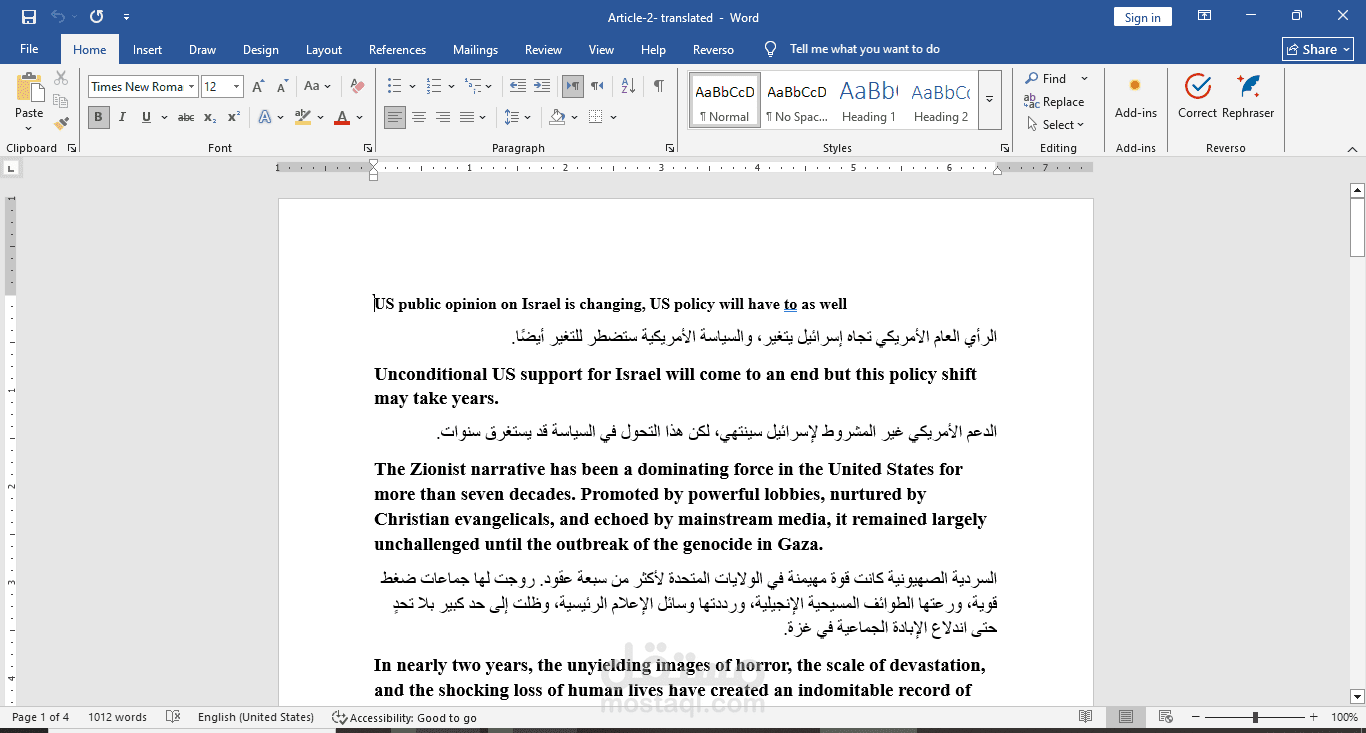Decrease font size with the shrink icon
The width and height of the screenshot is (1366, 733).
click(x=282, y=87)
